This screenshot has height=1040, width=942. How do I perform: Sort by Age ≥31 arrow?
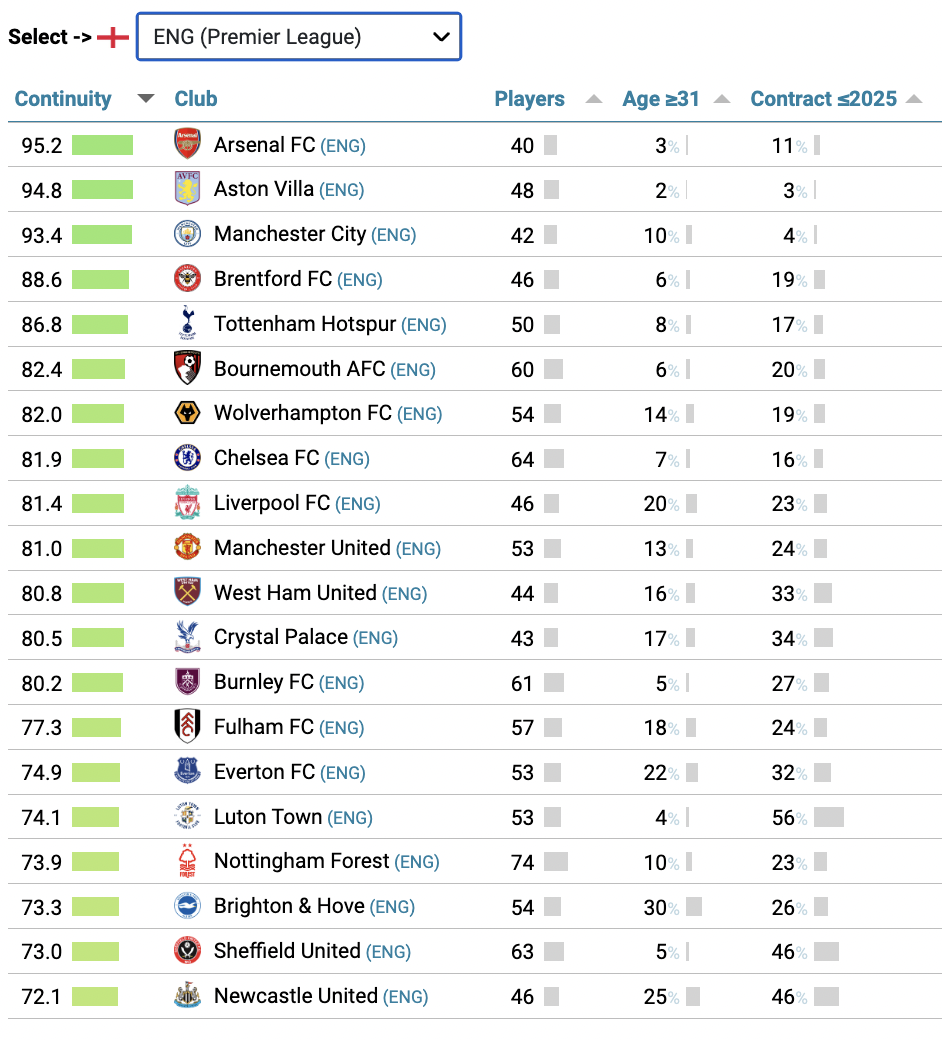click(722, 99)
